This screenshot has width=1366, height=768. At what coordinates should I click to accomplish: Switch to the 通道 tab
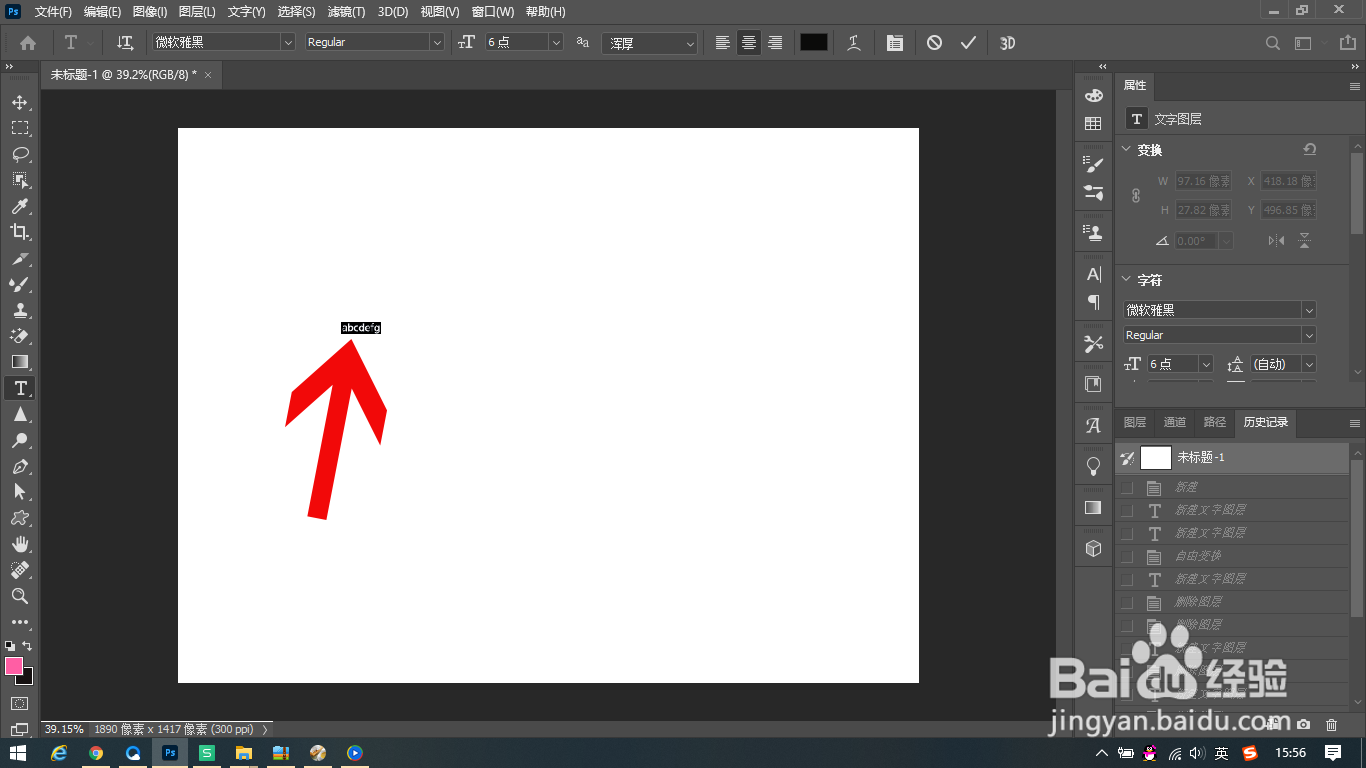[1175, 422]
